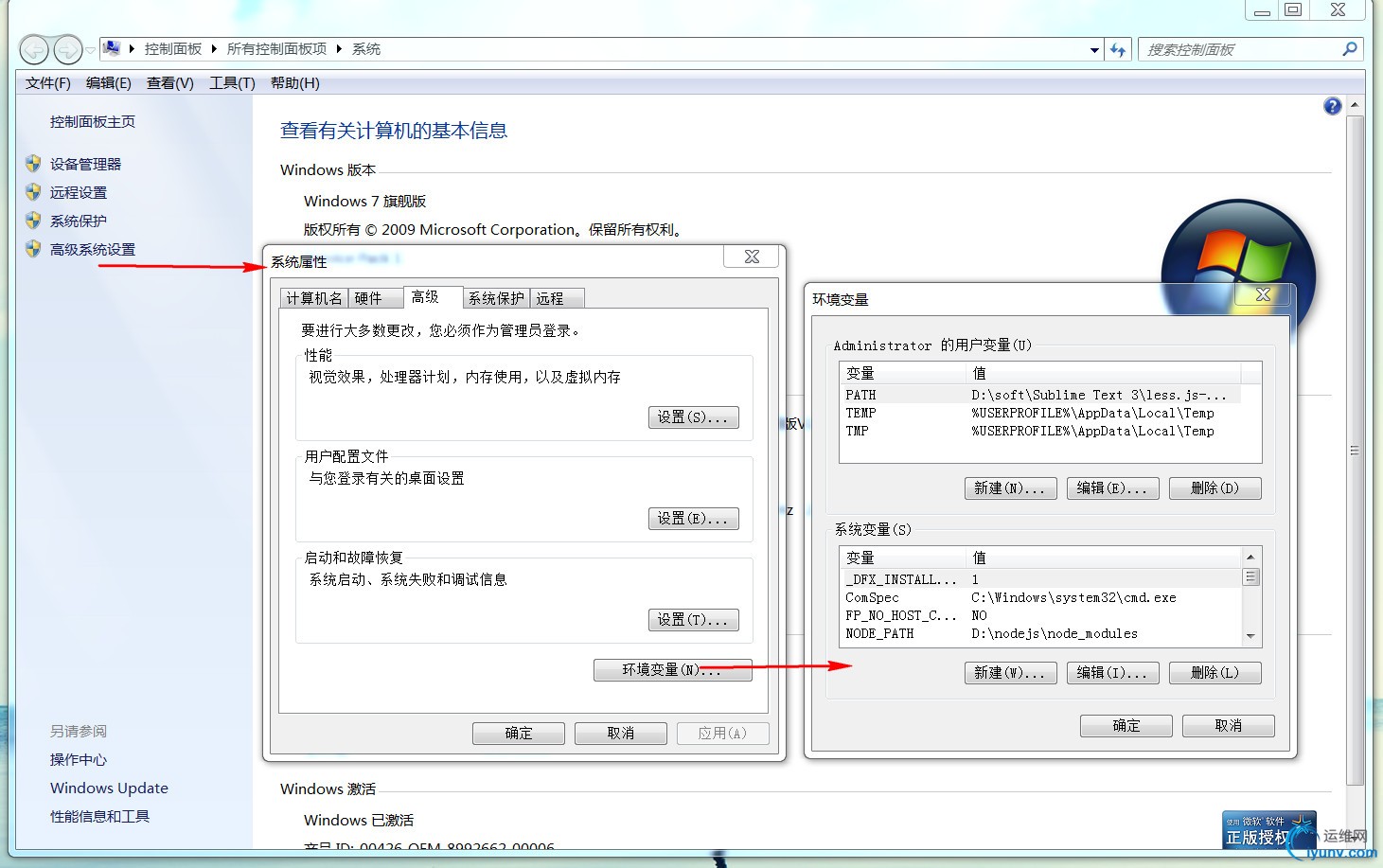Expand the breadcrumb arrow after 控制面板
The image size is (1383, 868).
pyautogui.click(x=214, y=48)
